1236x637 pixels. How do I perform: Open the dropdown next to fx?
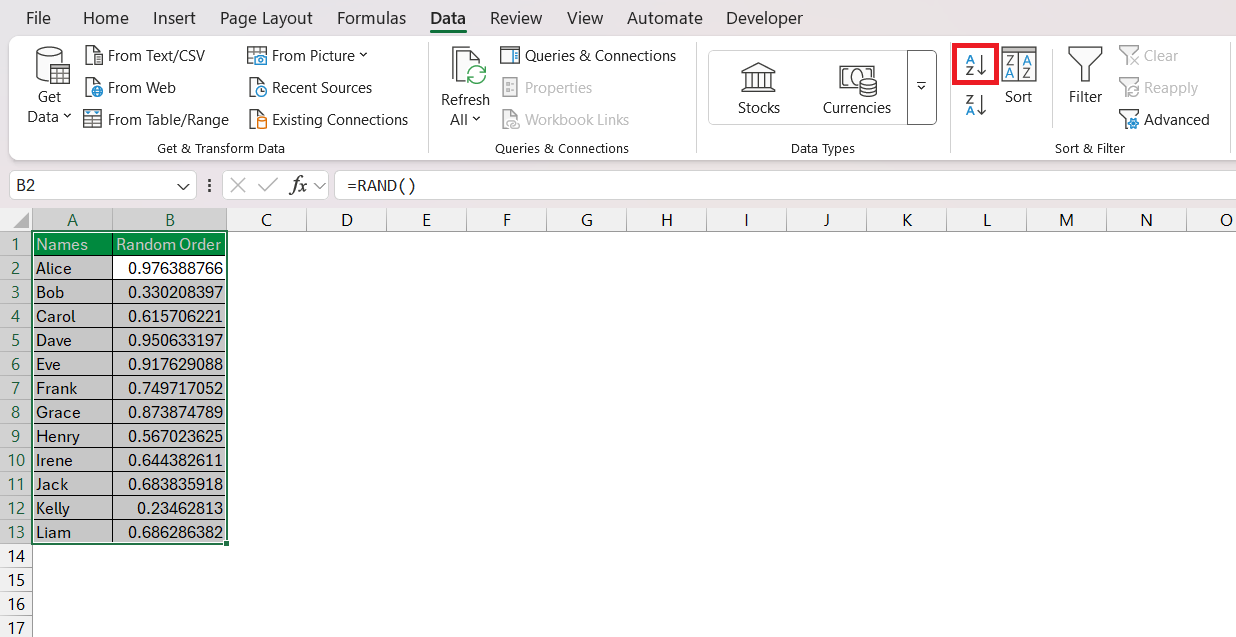coord(319,186)
